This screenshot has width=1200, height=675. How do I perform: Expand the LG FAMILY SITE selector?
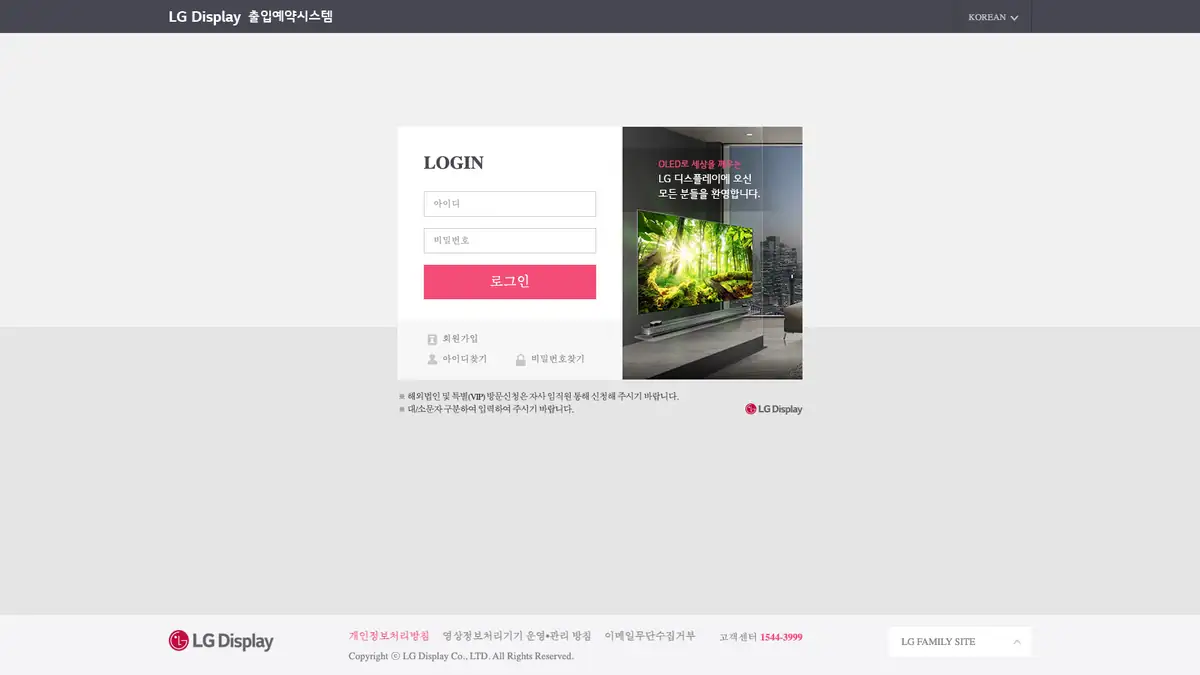pyautogui.click(x=959, y=642)
